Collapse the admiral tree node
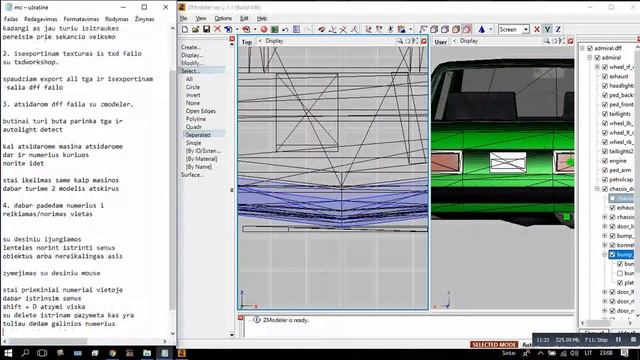 click(x=590, y=58)
